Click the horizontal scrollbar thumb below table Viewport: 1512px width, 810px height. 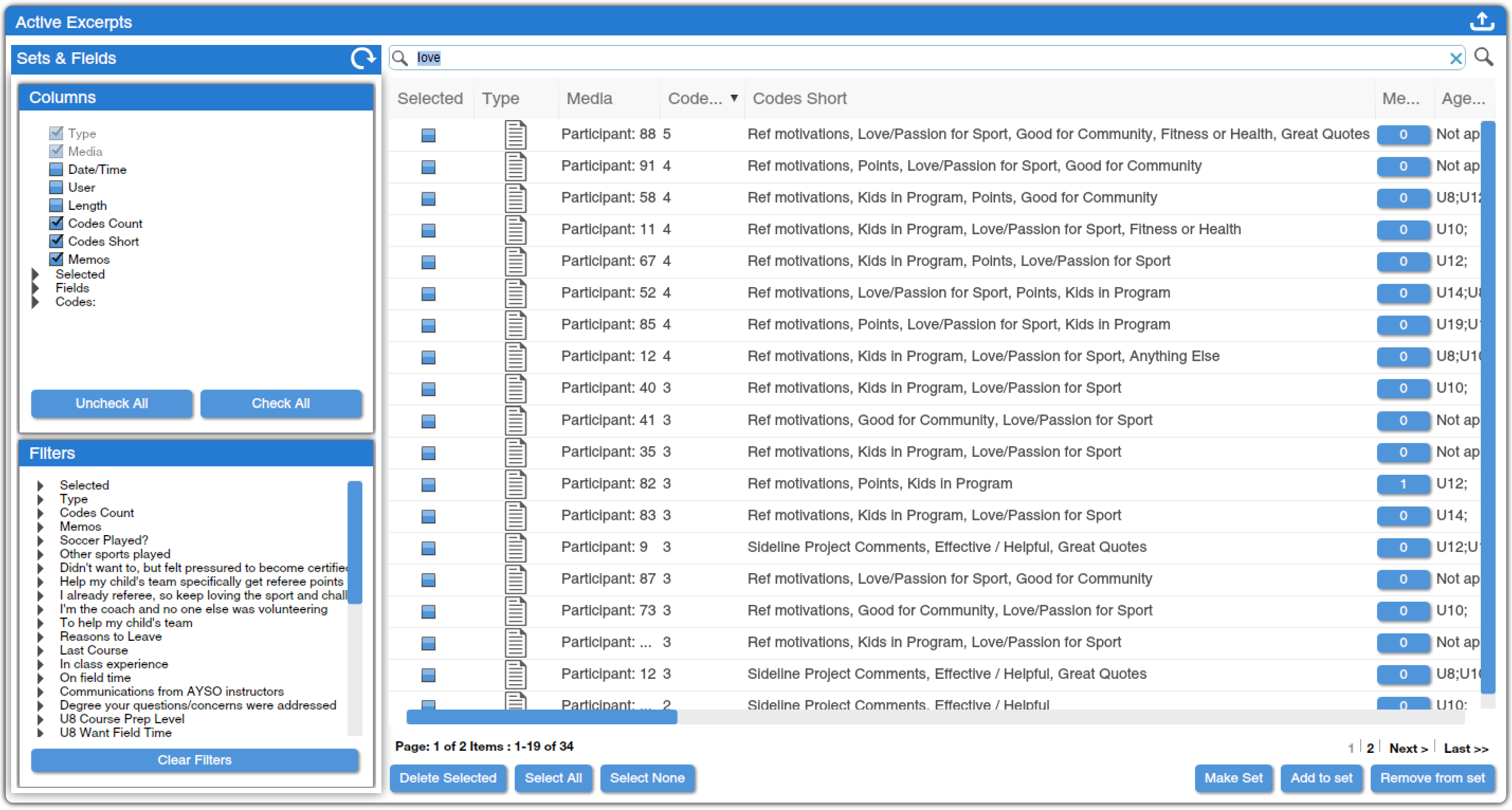pos(541,717)
